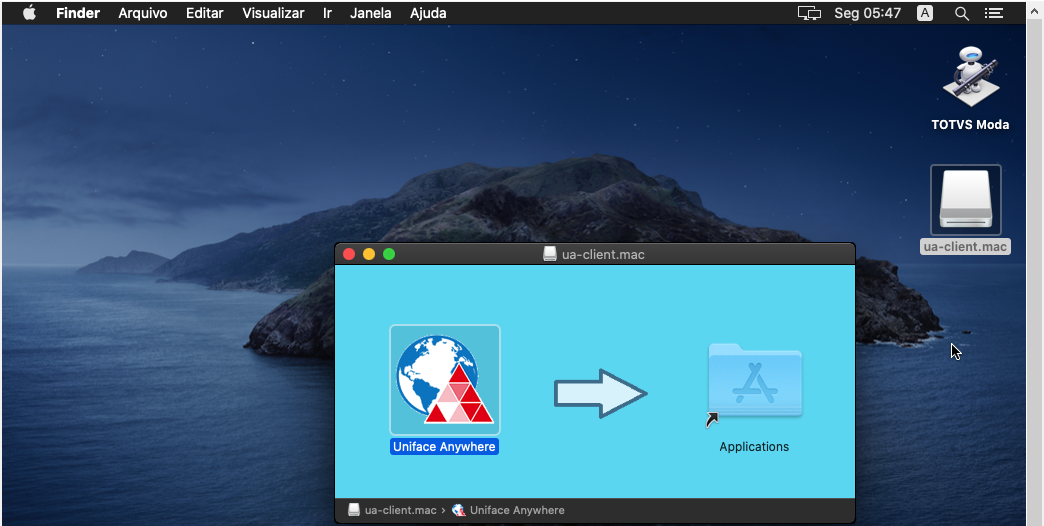Screen dimensions: 1044x526
Task: Open the Visualizar menu
Action: click(x=273, y=13)
